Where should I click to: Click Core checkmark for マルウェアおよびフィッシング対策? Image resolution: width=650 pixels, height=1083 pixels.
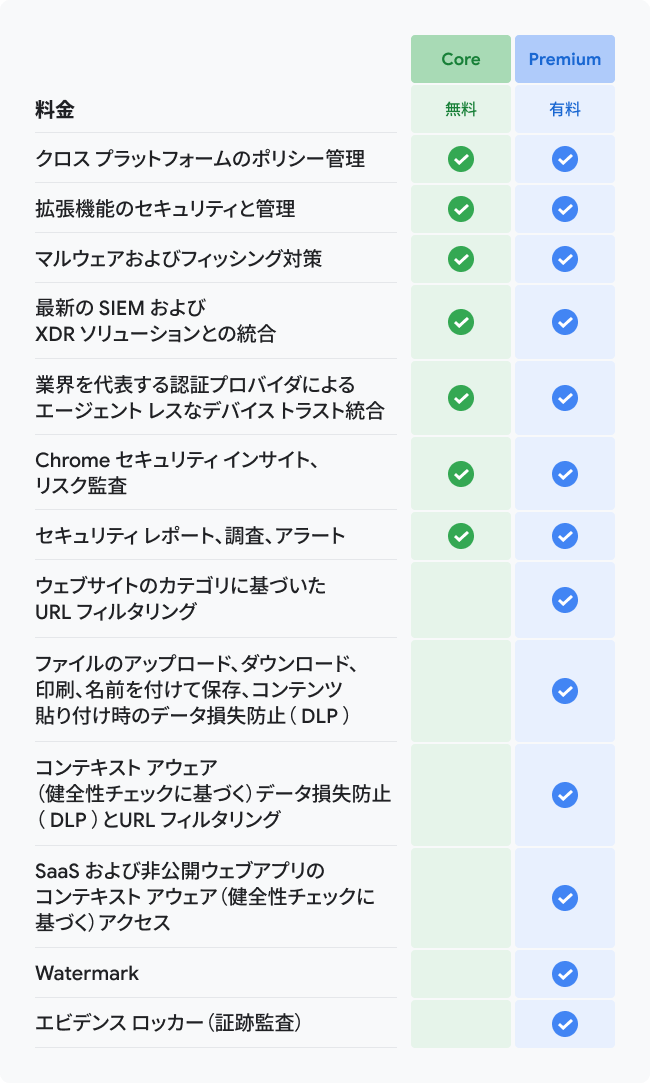460,259
